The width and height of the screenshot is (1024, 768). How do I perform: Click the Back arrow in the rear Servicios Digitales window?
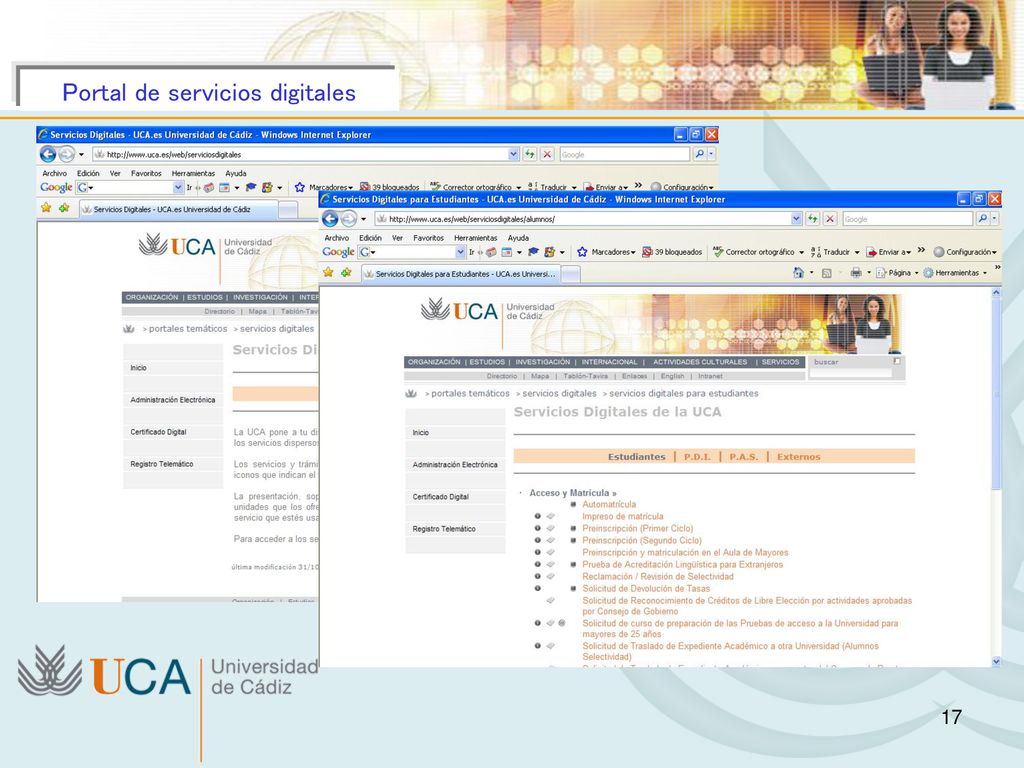click(48, 154)
